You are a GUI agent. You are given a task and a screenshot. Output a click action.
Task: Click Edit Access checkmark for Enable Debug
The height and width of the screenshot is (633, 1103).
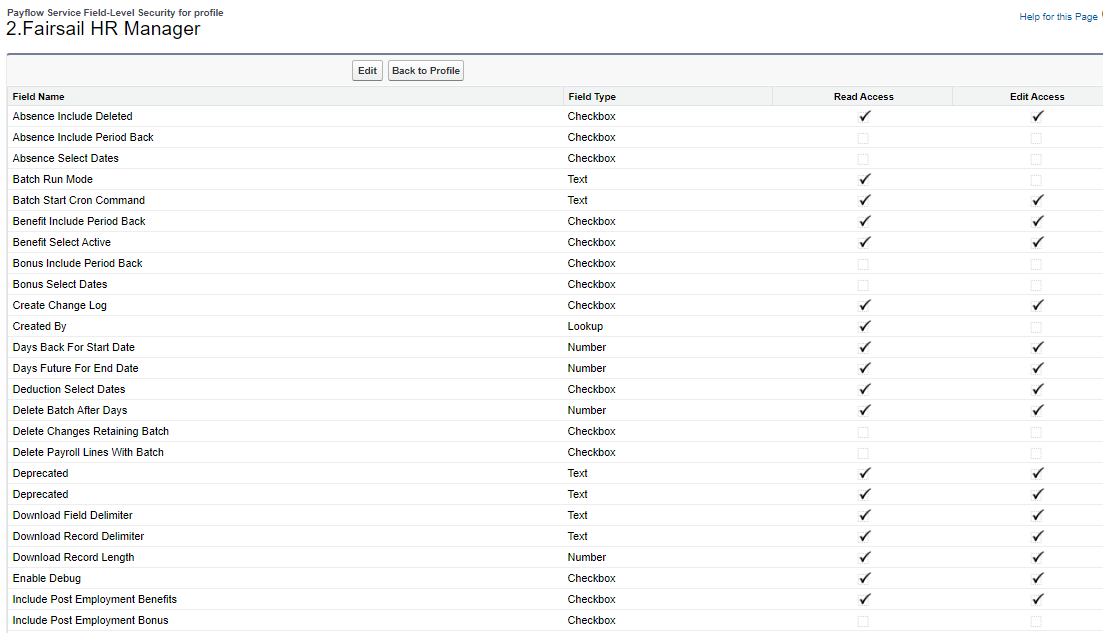[1037, 579]
